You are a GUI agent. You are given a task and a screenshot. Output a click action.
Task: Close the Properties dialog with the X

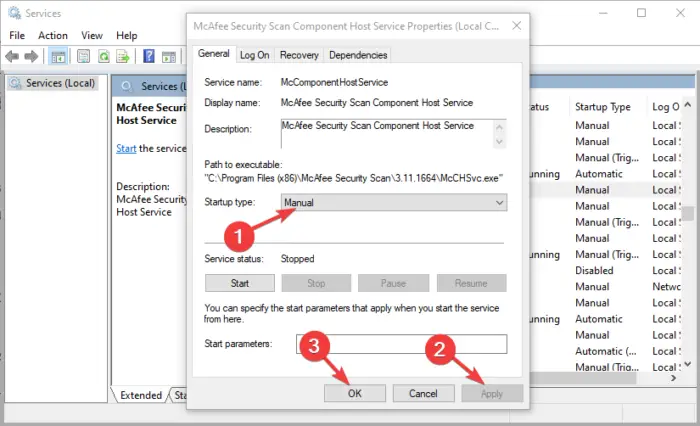(x=517, y=26)
